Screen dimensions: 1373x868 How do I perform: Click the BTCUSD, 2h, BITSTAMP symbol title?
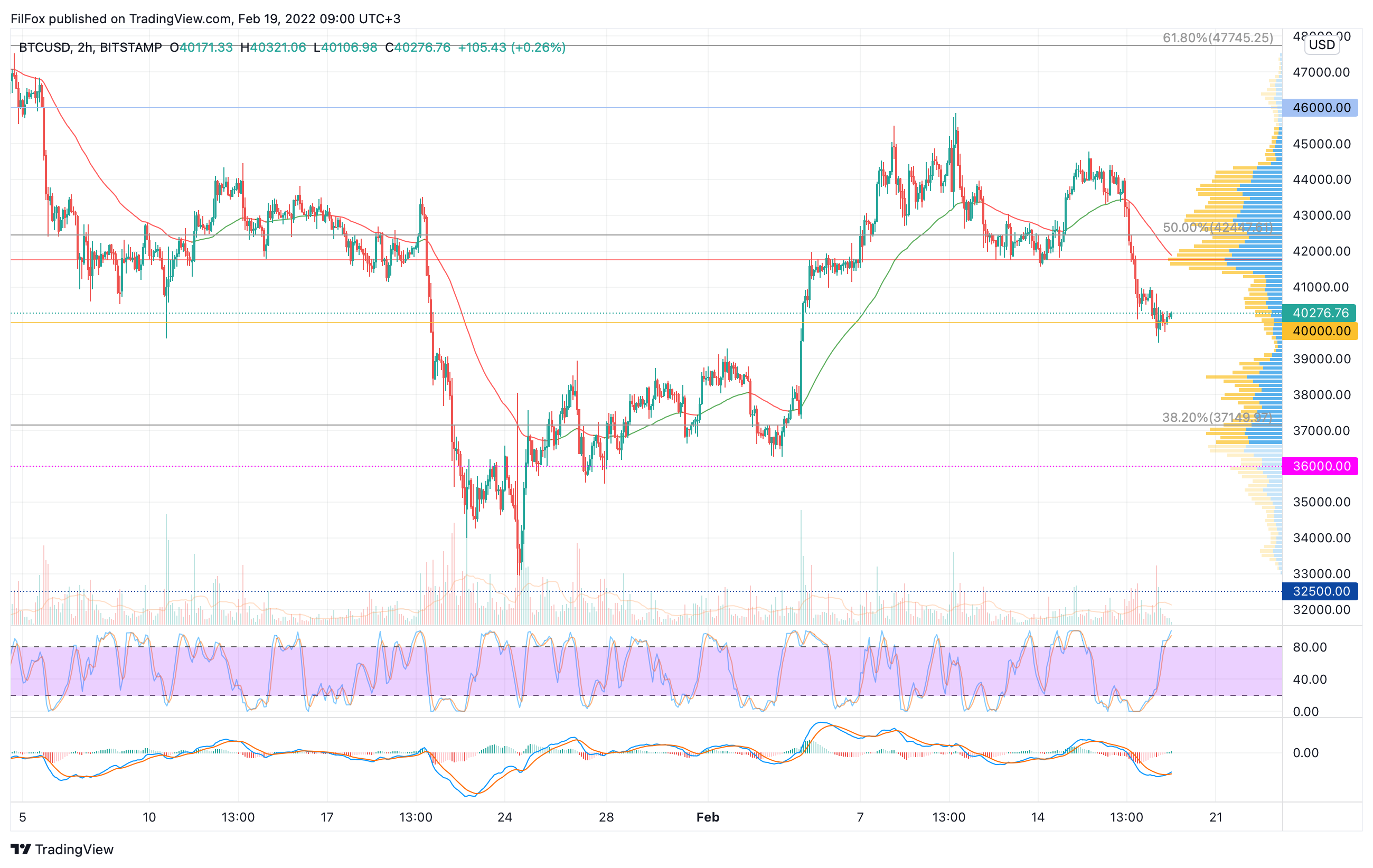pos(90,48)
